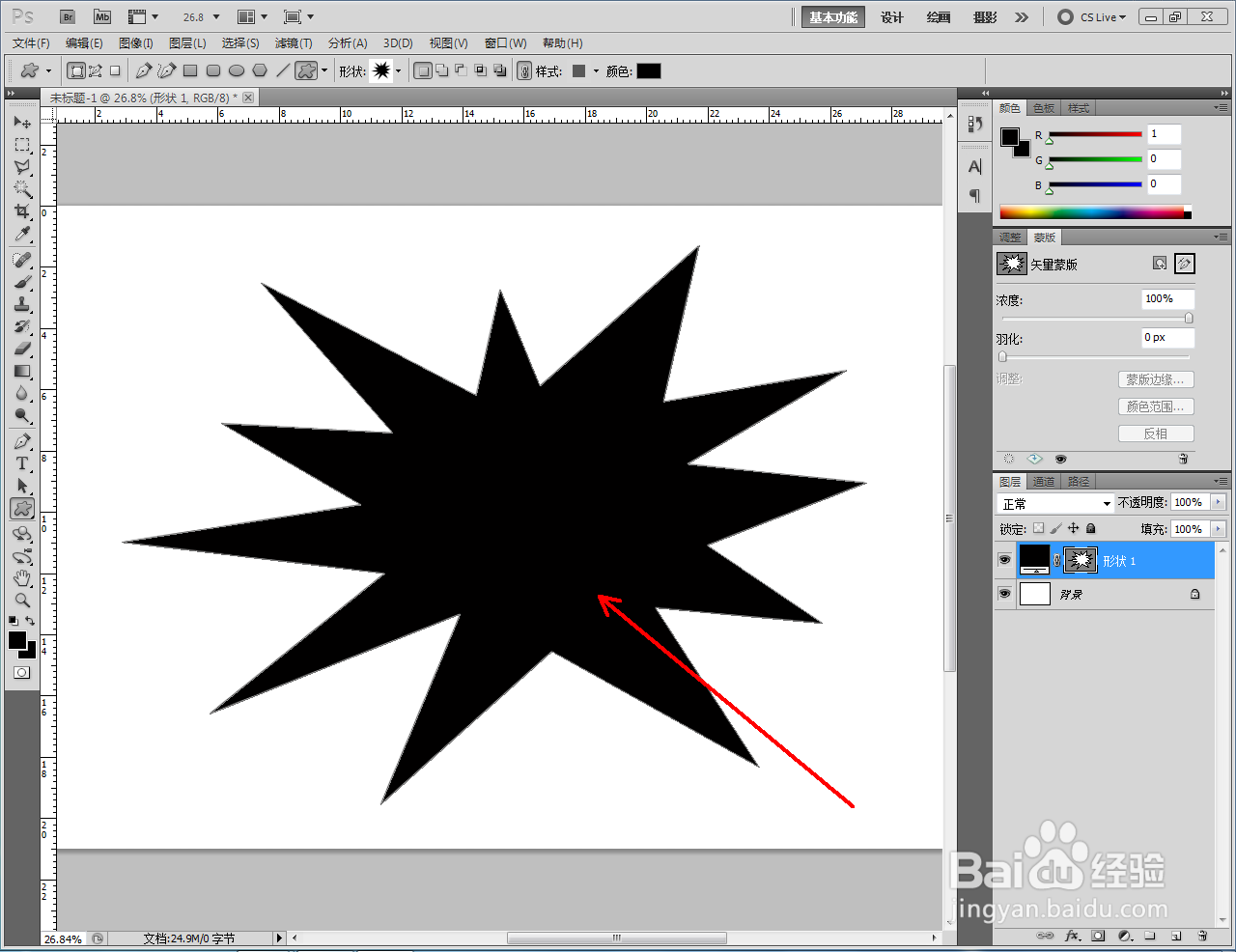Open the Arrange Documents dropdown
Image resolution: width=1236 pixels, height=952 pixels.
tap(253, 16)
